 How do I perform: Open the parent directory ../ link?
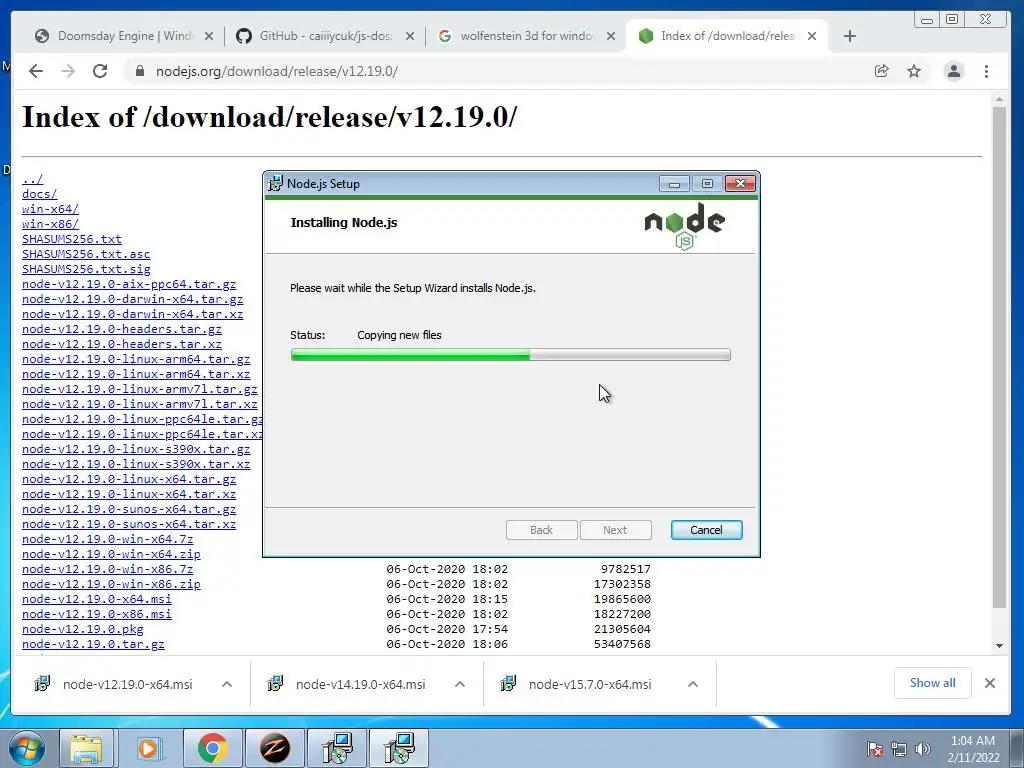tap(33, 179)
